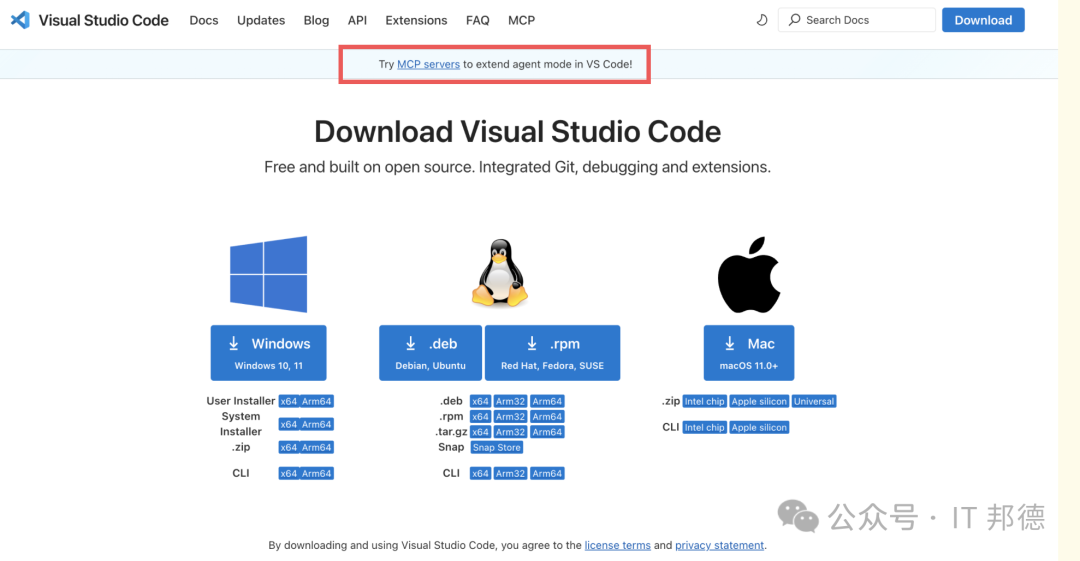1080x561 pixels.
Task: Click the Download Visual Studio Code heading
Action: coord(517,132)
